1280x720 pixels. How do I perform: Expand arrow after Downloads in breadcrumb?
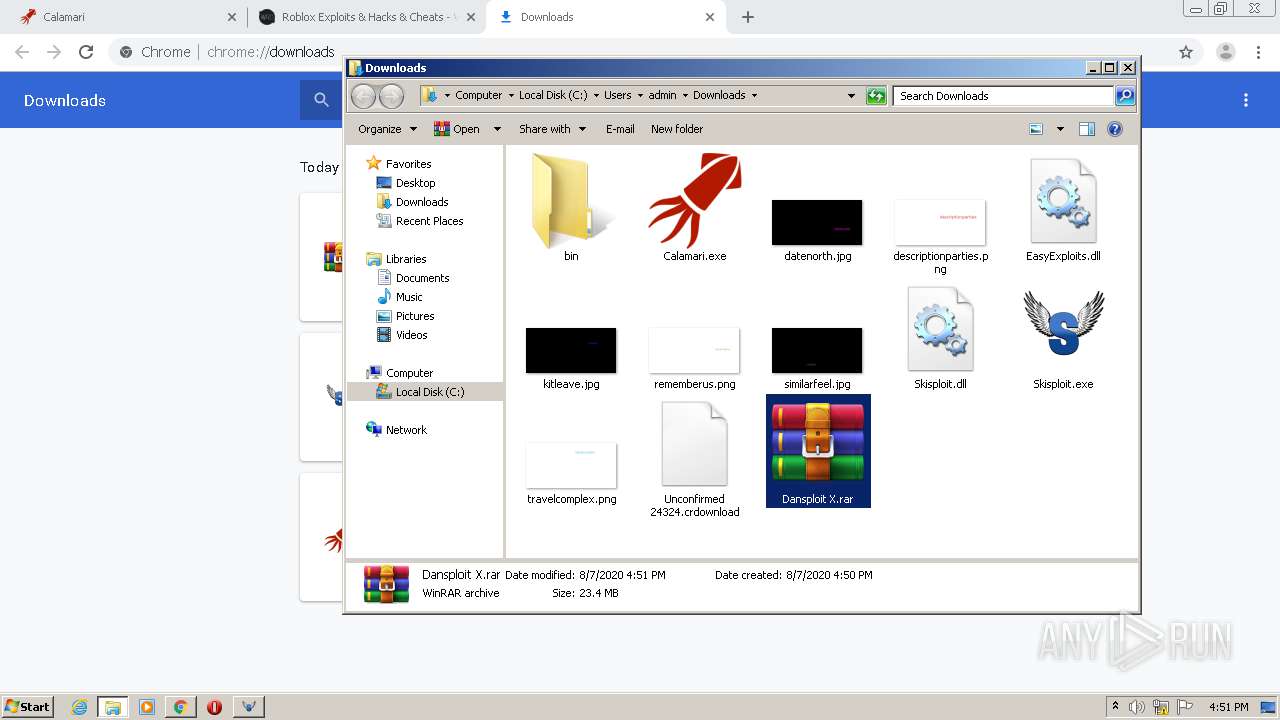point(754,96)
